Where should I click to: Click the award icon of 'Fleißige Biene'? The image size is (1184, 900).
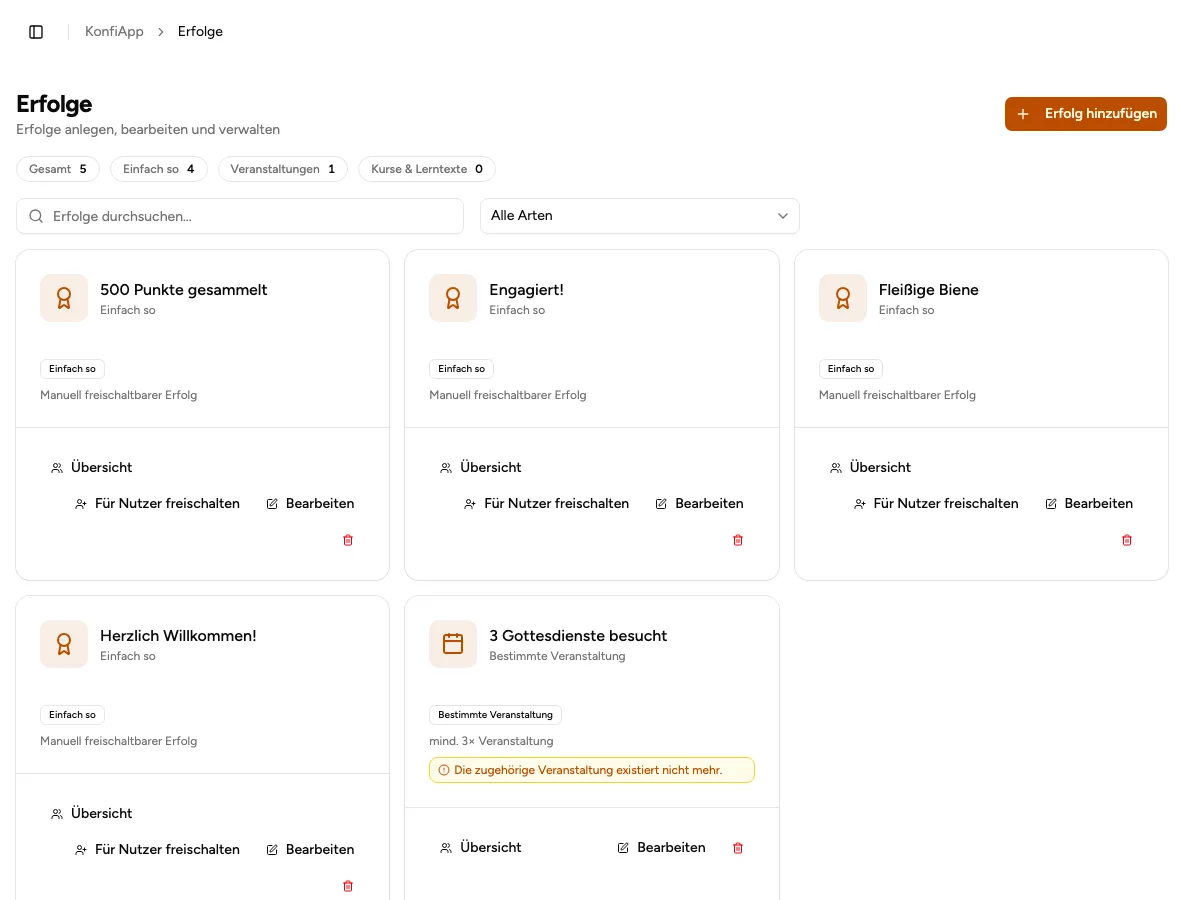pyautogui.click(x=843, y=298)
